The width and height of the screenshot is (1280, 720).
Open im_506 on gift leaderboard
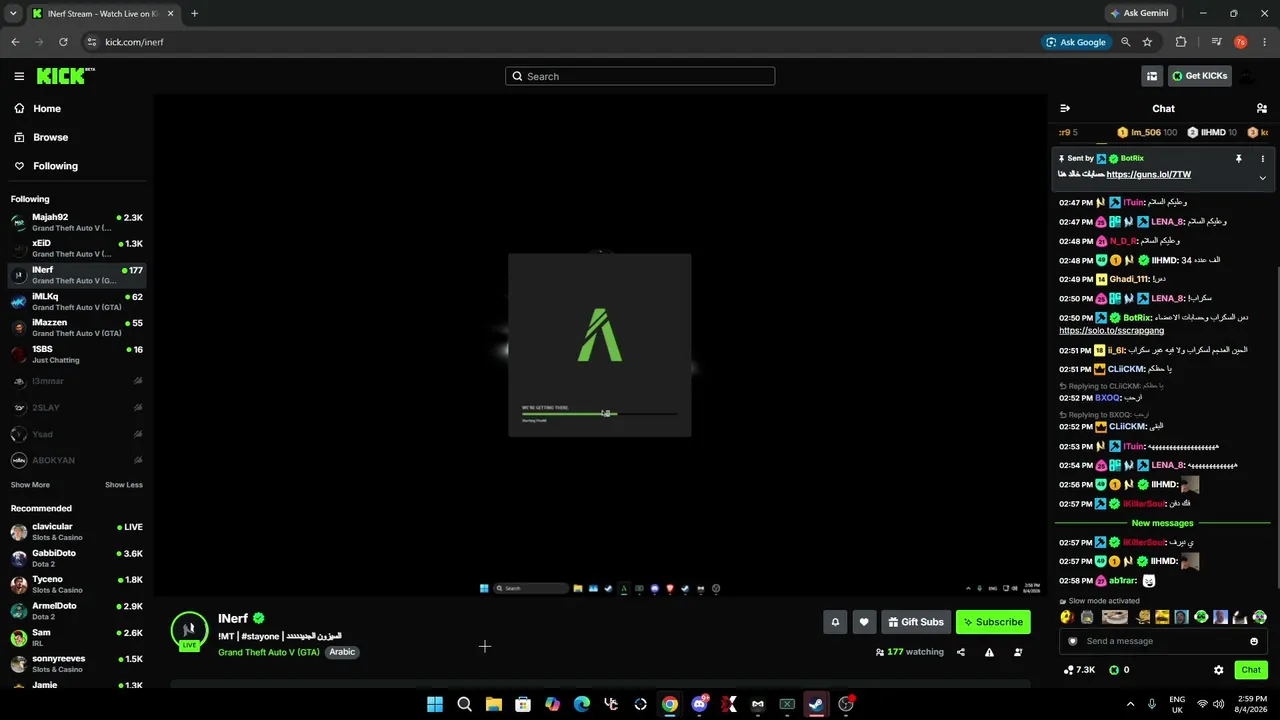click(x=1148, y=132)
